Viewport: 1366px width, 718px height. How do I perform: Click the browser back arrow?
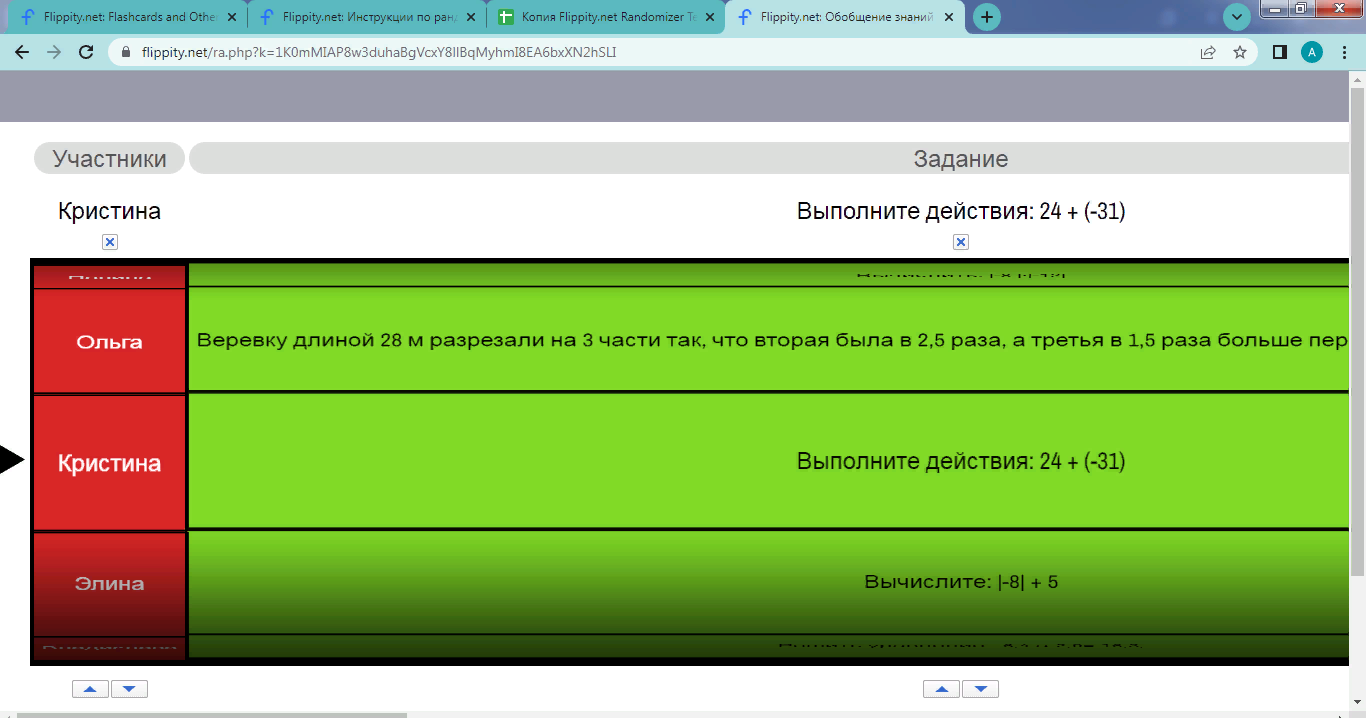tap(22, 53)
